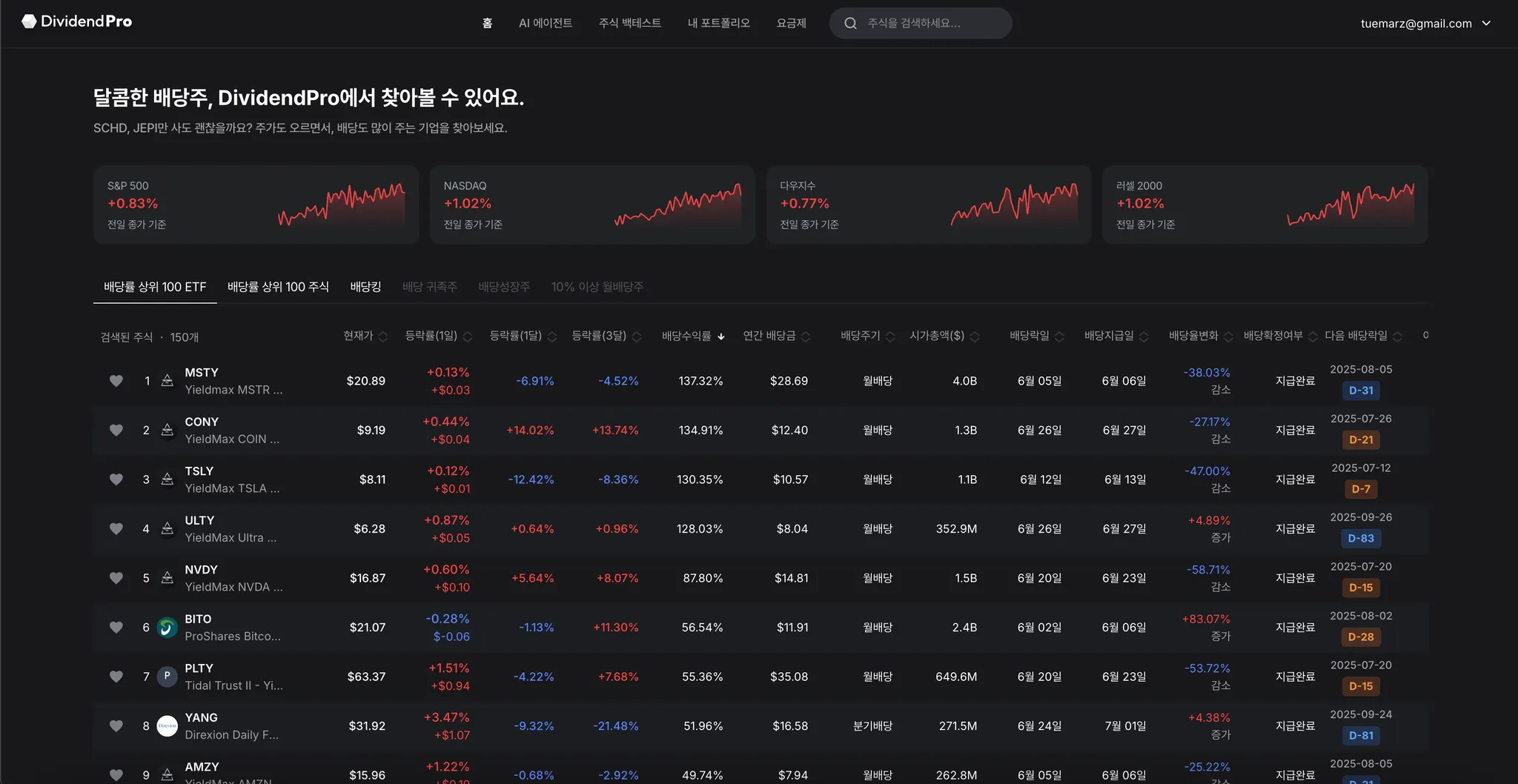The width and height of the screenshot is (1518, 784).
Task: Open the CONY ticker link
Action: coord(202,422)
